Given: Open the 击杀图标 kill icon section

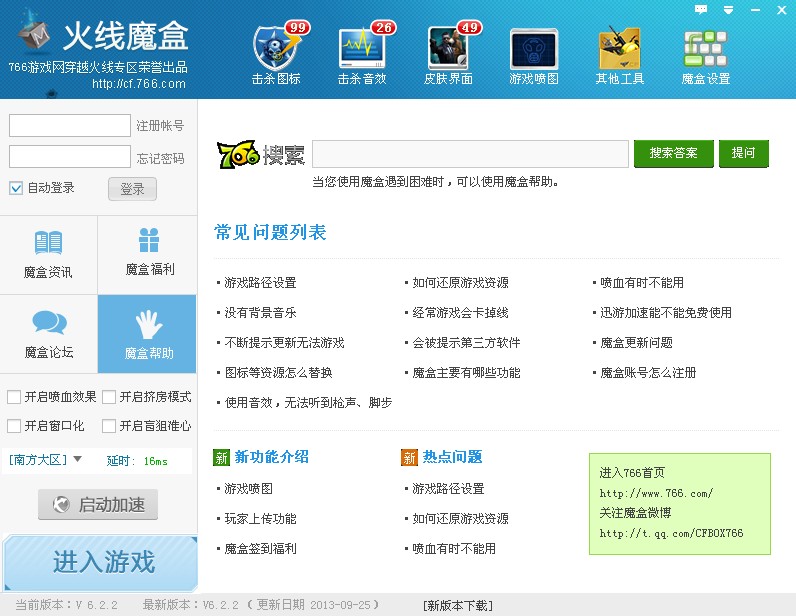Looking at the screenshot, I should pos(276,55).
